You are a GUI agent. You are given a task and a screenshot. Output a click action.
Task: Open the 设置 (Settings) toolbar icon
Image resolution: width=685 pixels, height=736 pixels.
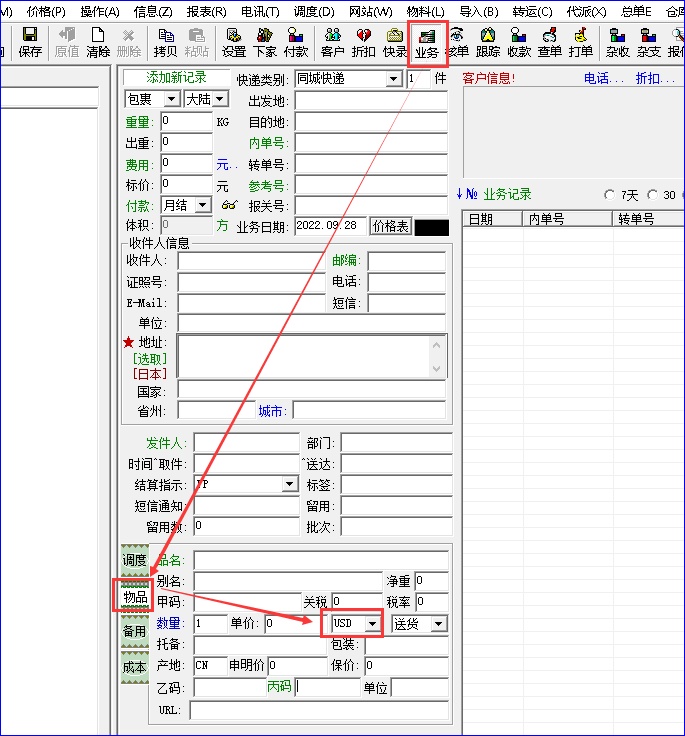click(233, 42)
